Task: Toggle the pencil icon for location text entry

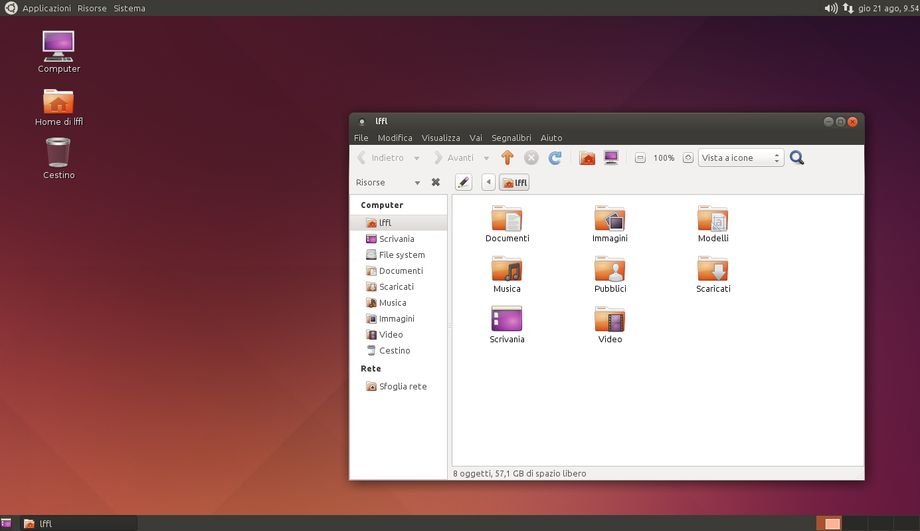Action: click(x=463, y=182)
